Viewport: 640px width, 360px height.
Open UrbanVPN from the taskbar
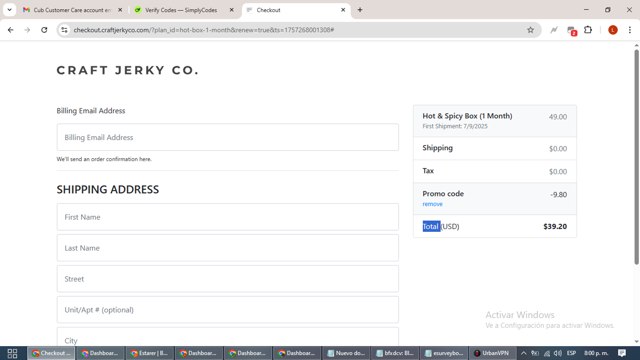point(492,353)
